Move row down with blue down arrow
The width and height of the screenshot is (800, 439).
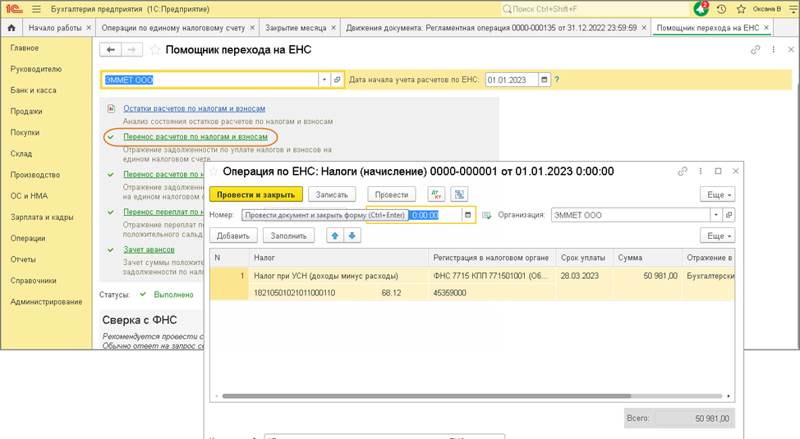[352, 235]
